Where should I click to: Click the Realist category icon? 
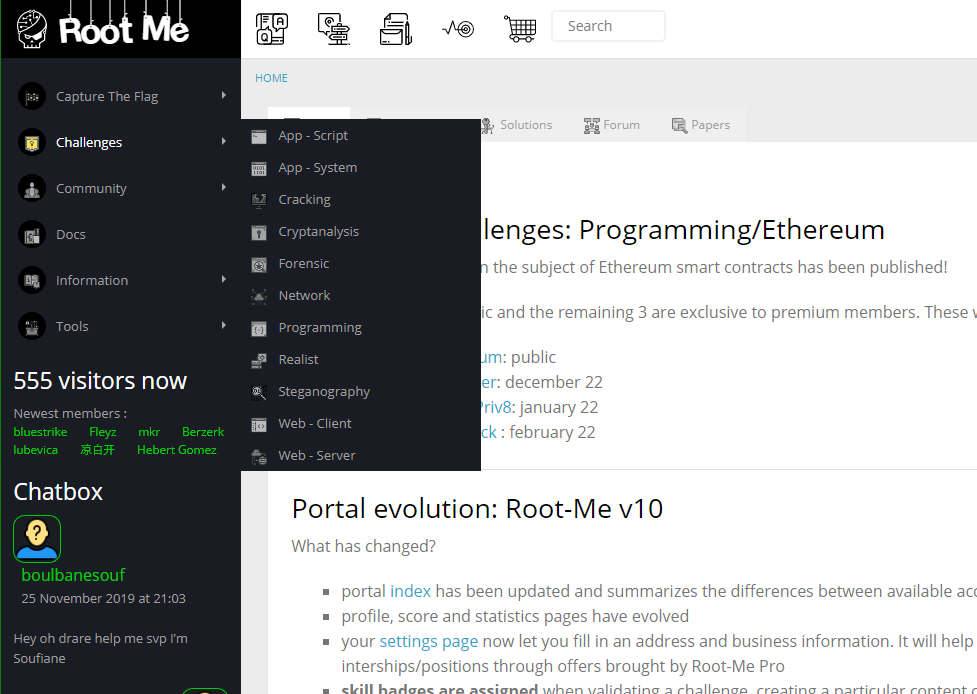point(259,360)
